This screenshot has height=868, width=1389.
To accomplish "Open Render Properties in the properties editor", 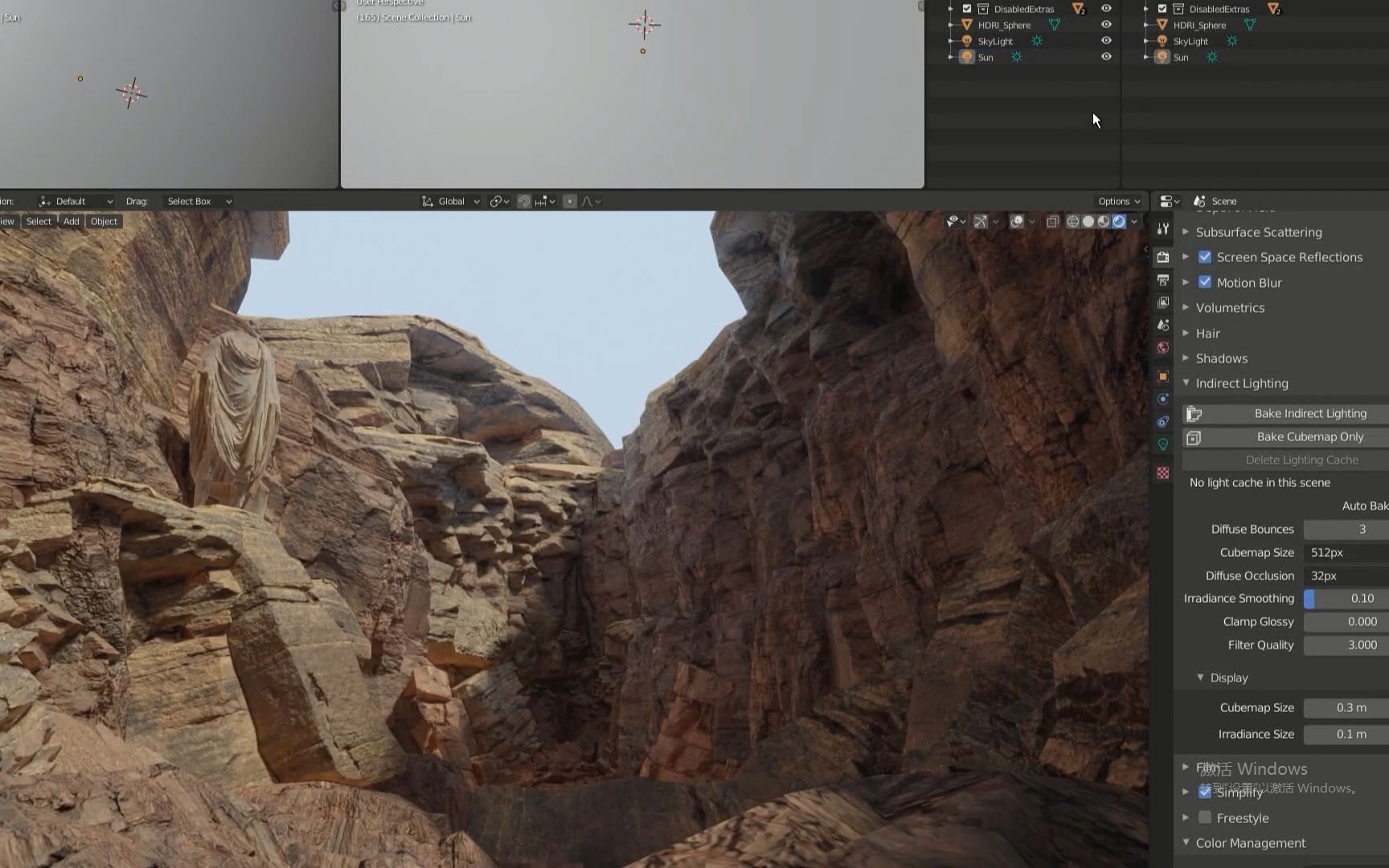I will pyautogui.click(x=1162, y=257).
